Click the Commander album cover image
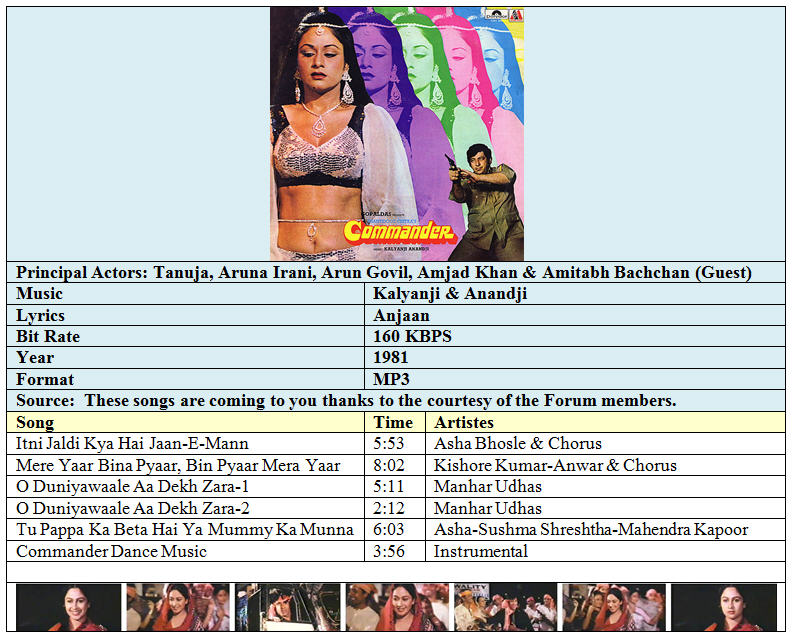Screen dimensions: 792x638 [397, 134]
